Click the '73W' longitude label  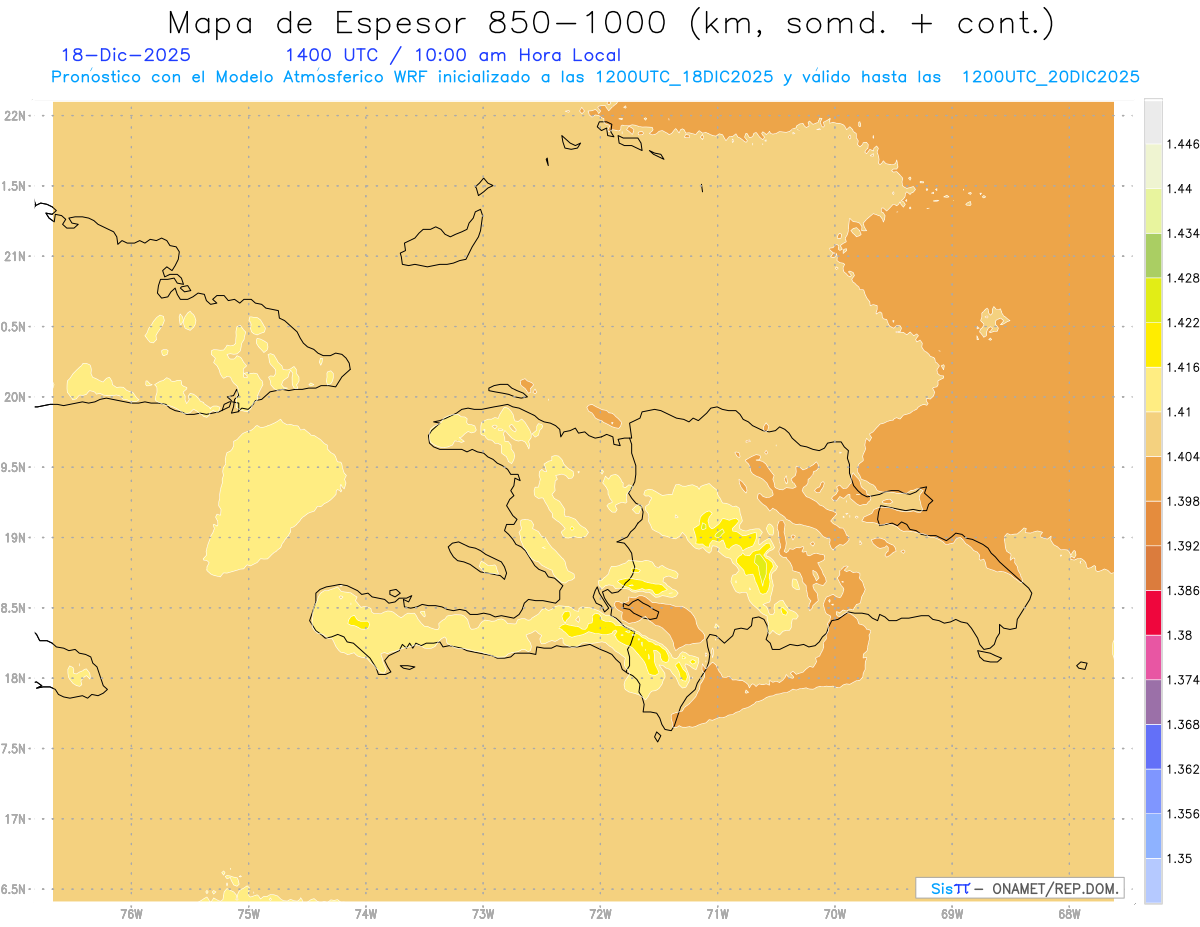tap(483, 914)
